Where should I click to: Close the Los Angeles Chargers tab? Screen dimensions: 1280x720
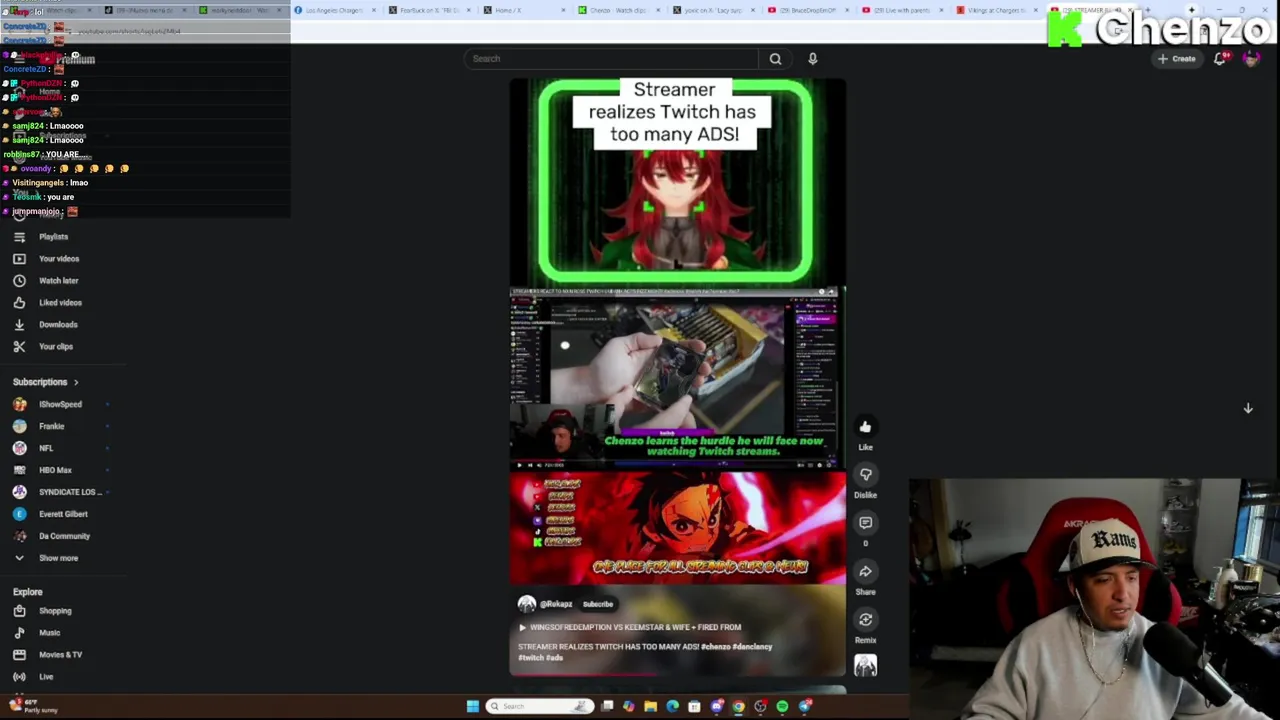[x=374, y=10]
